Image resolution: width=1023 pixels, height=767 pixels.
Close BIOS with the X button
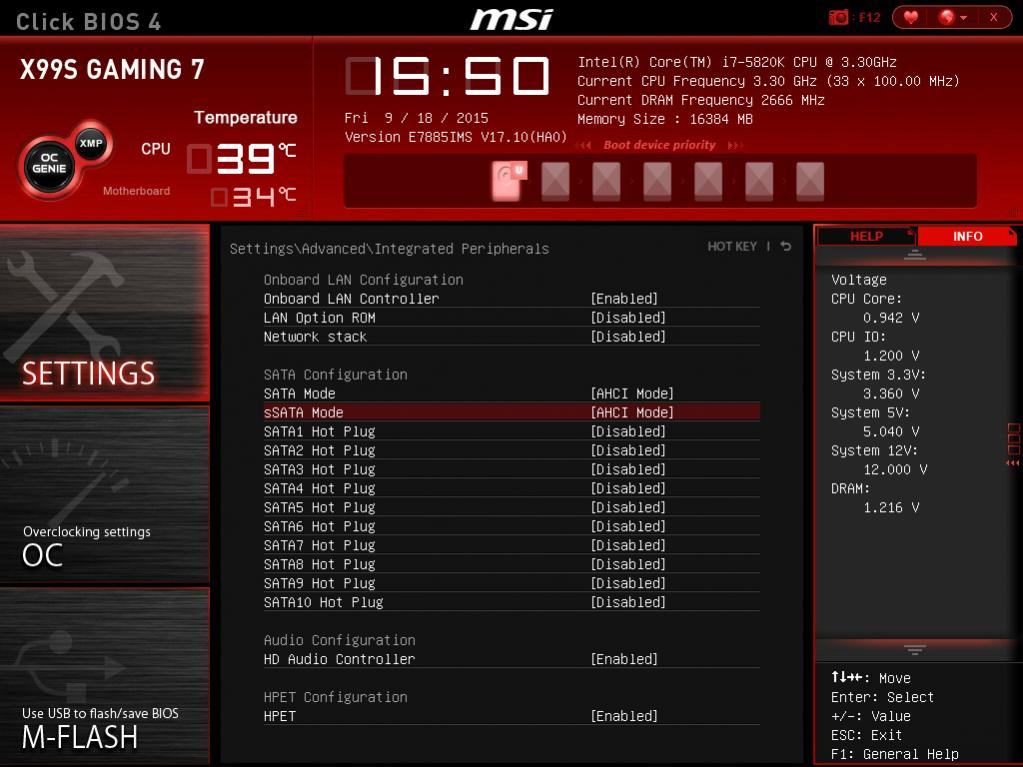tap(993, 18)
